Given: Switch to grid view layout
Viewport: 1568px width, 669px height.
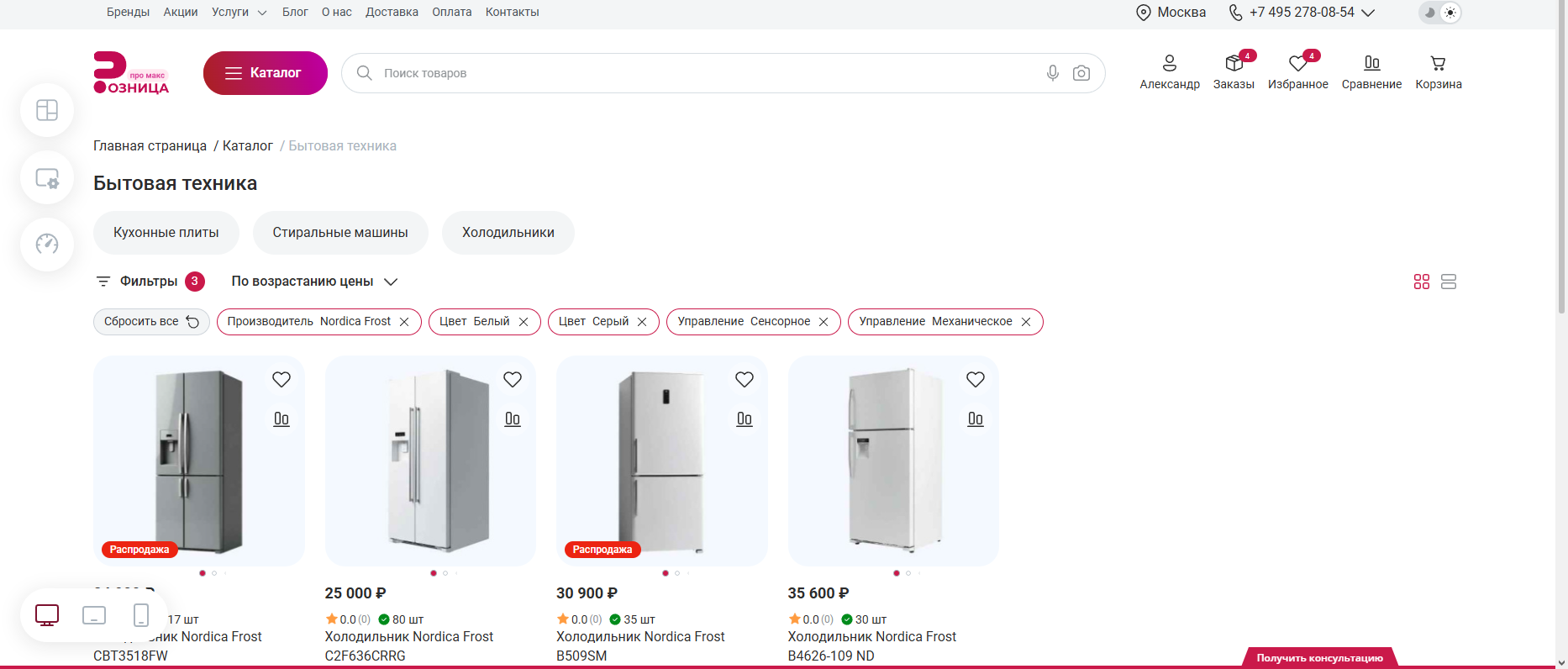Looking at the screenshot, I should coord(1422,282).
